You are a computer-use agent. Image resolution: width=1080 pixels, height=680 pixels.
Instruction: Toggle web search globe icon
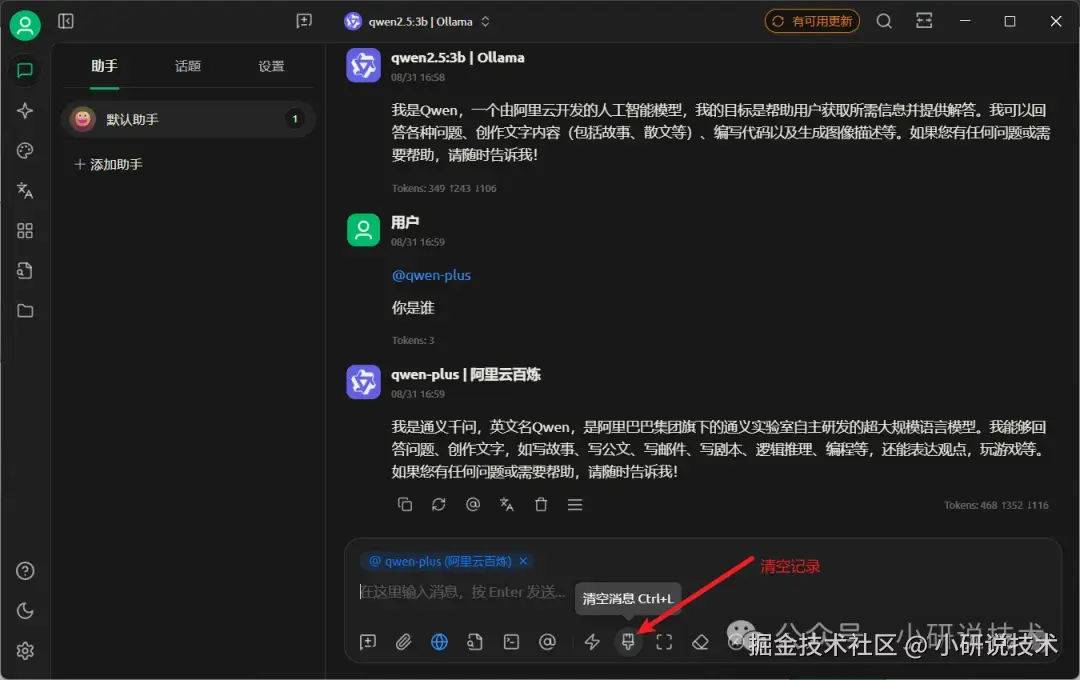click(439, 642)
